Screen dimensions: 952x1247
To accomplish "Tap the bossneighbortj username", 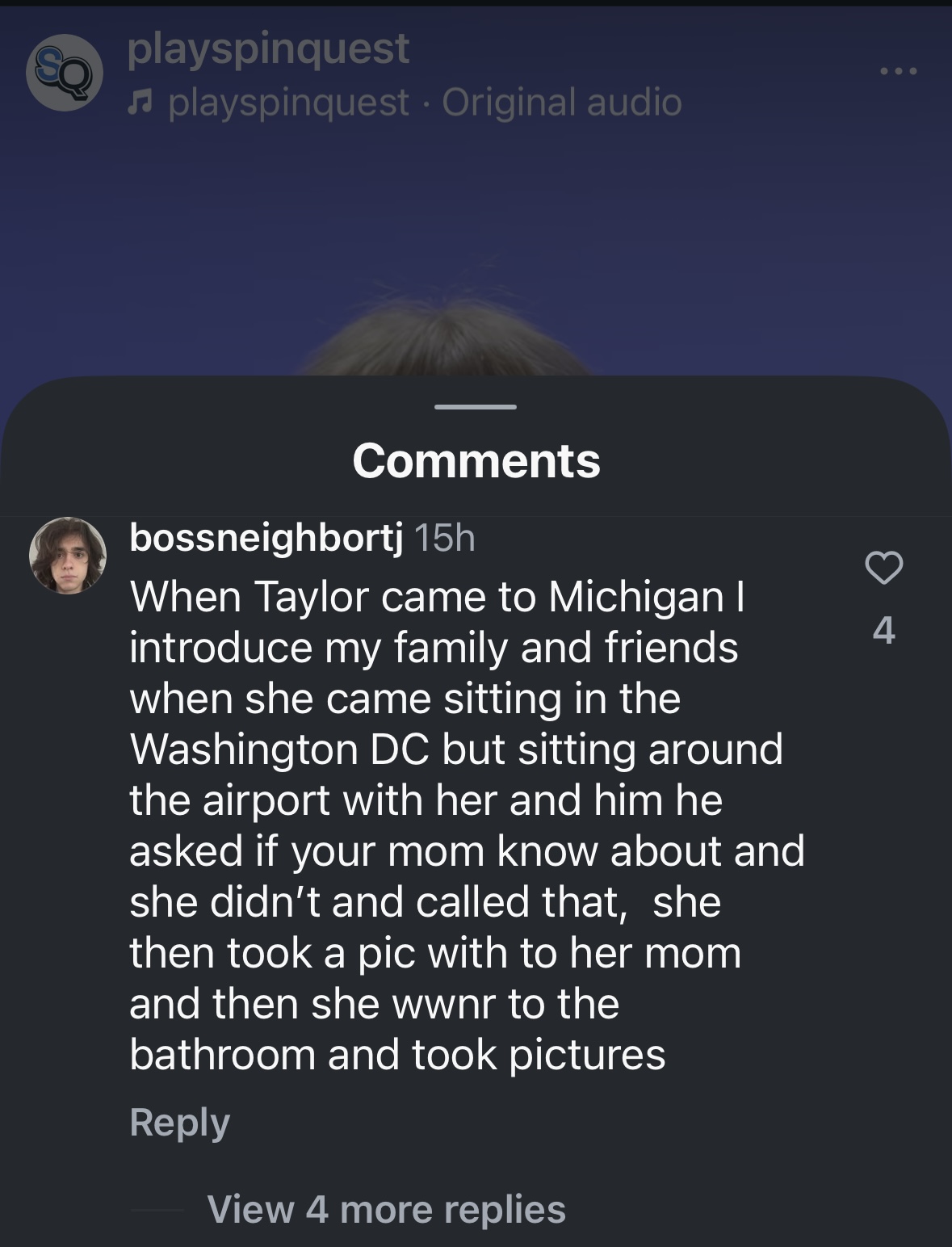I will tap(266, 538).
